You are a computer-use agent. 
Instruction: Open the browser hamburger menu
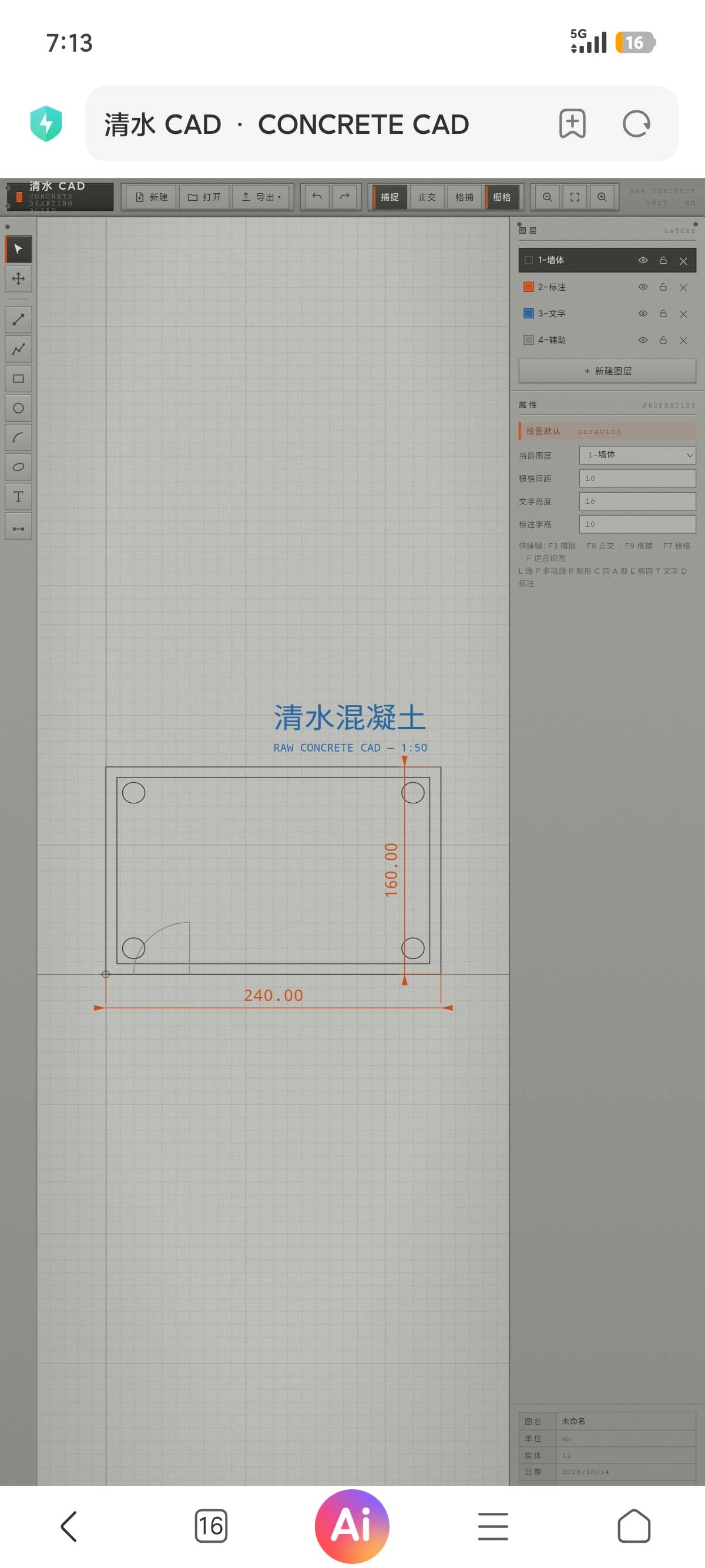pyautogui.click(x=493, y=1527)
